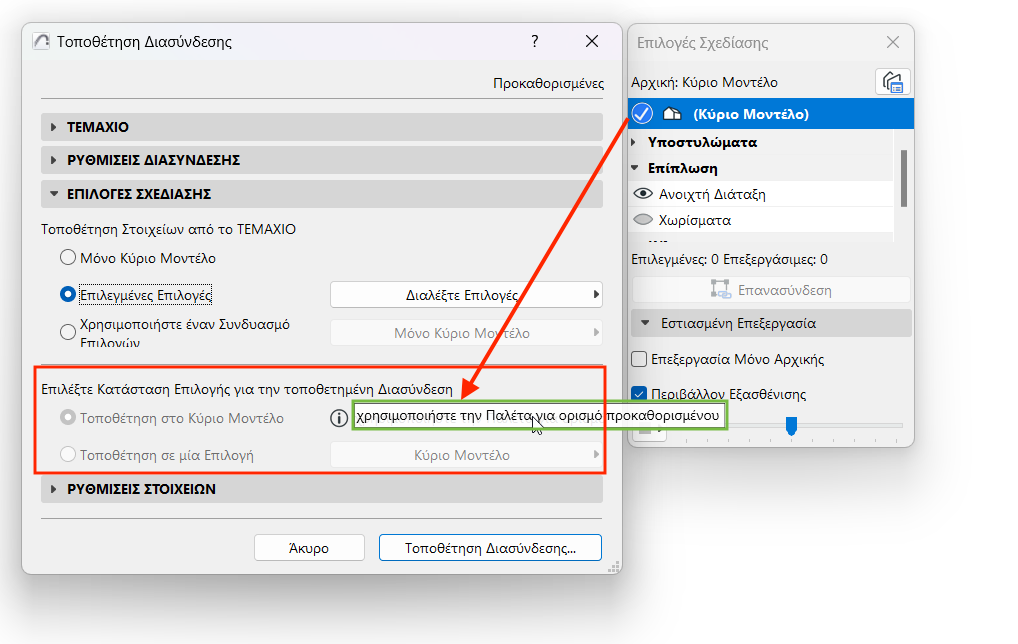1018x644 pixels.
Task: Open the Κύριο Μοντέλο option dropdown
Action: [x=466, y=455]
